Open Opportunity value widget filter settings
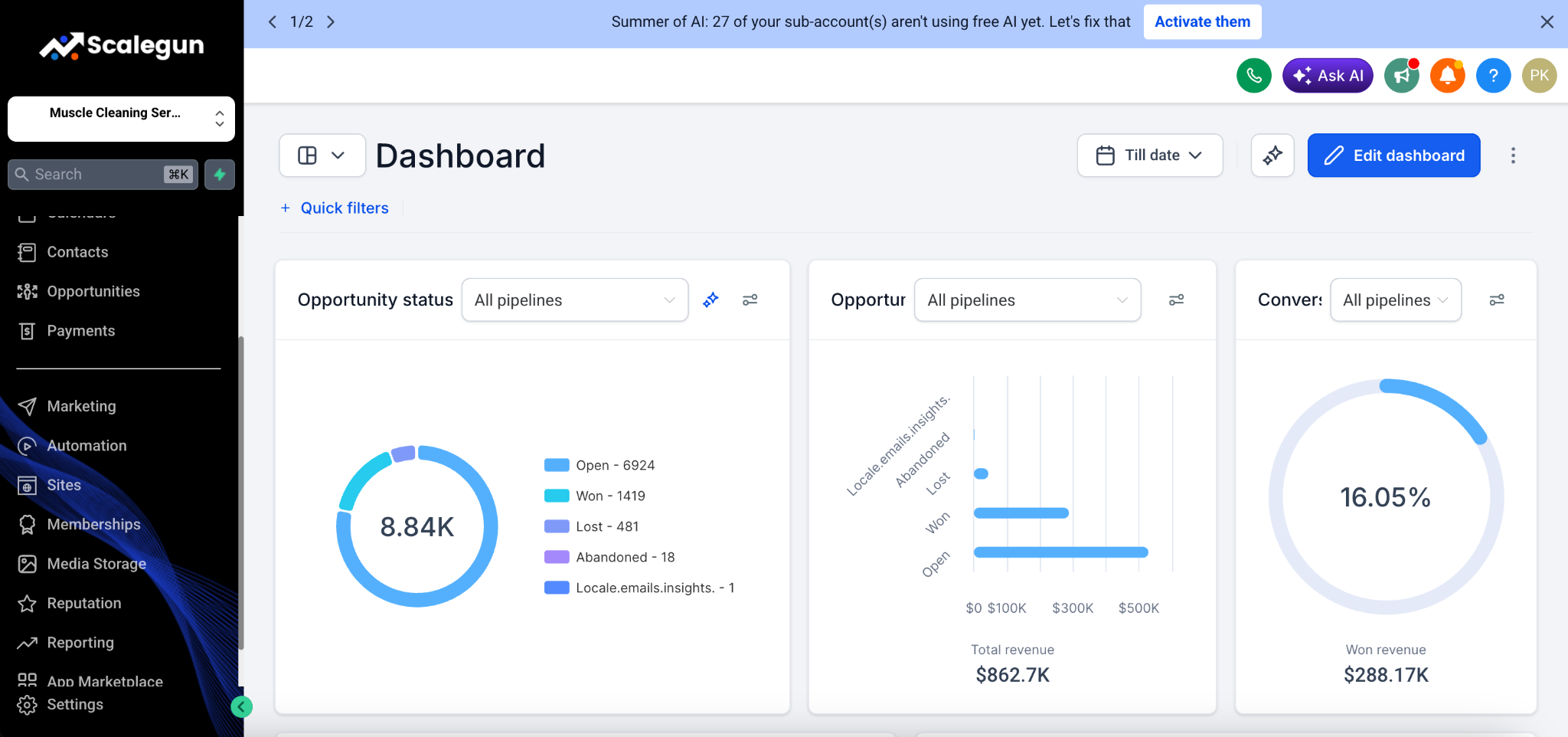 coord(1177,300)
